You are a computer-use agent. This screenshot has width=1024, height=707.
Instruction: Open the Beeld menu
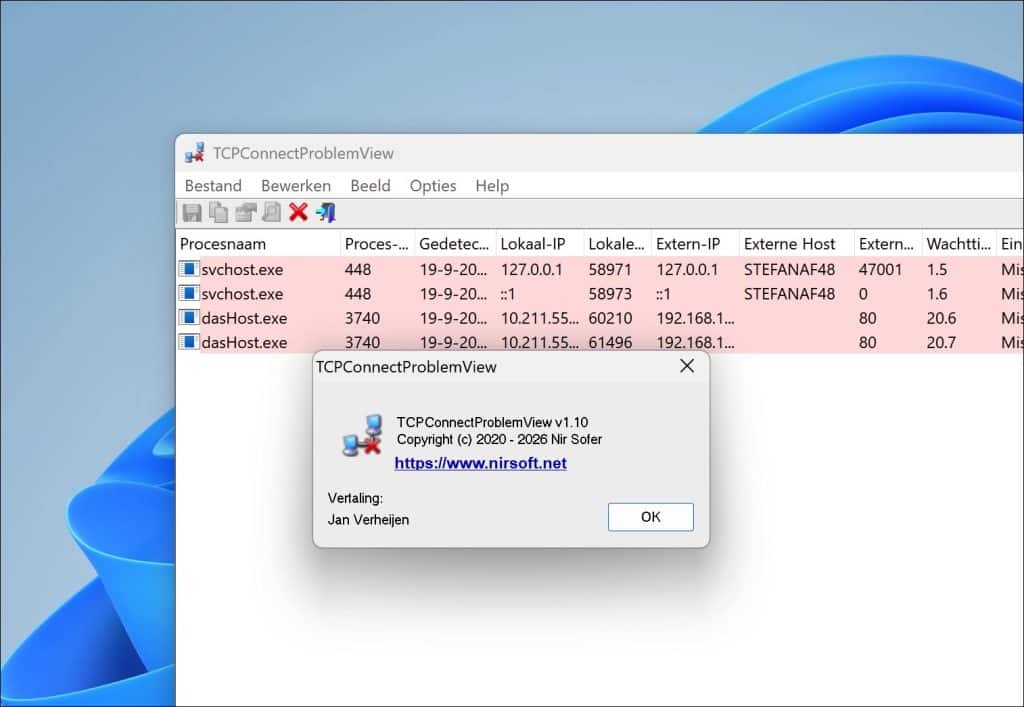coord(370,186)
